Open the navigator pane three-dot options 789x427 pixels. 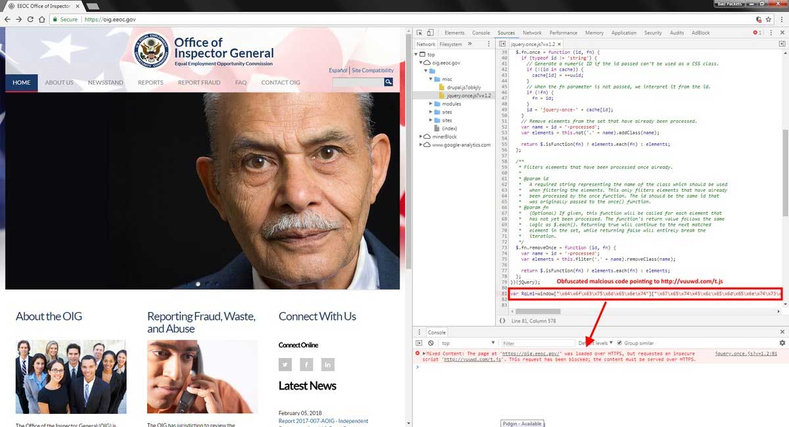pyautogui.click(x=488, y=44)
